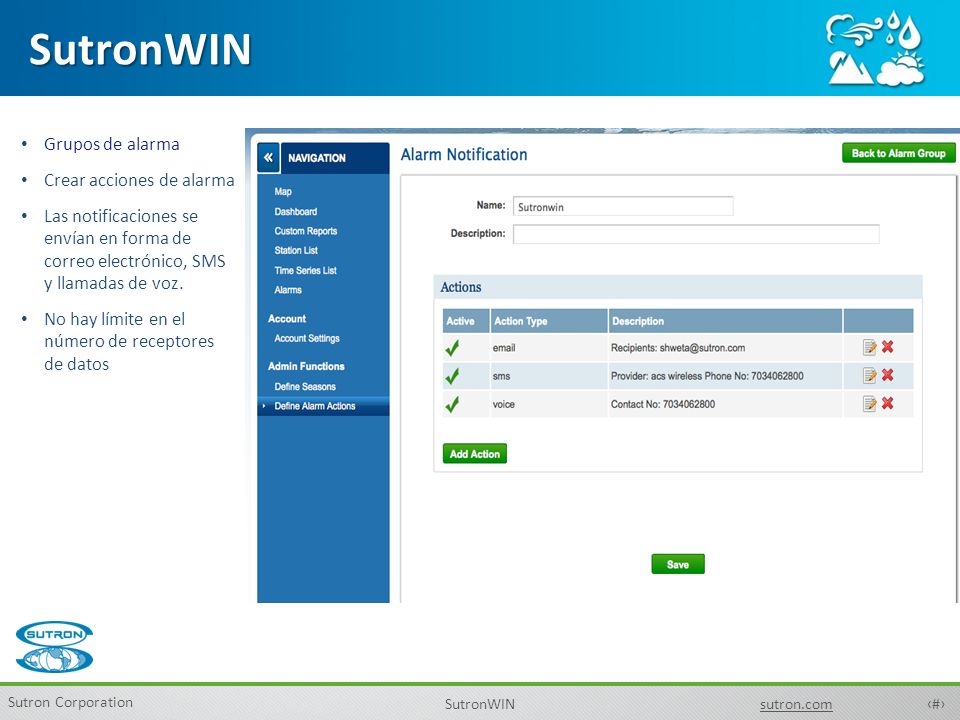Select the Contact No: 7034062800 cell

click(726, 404)
